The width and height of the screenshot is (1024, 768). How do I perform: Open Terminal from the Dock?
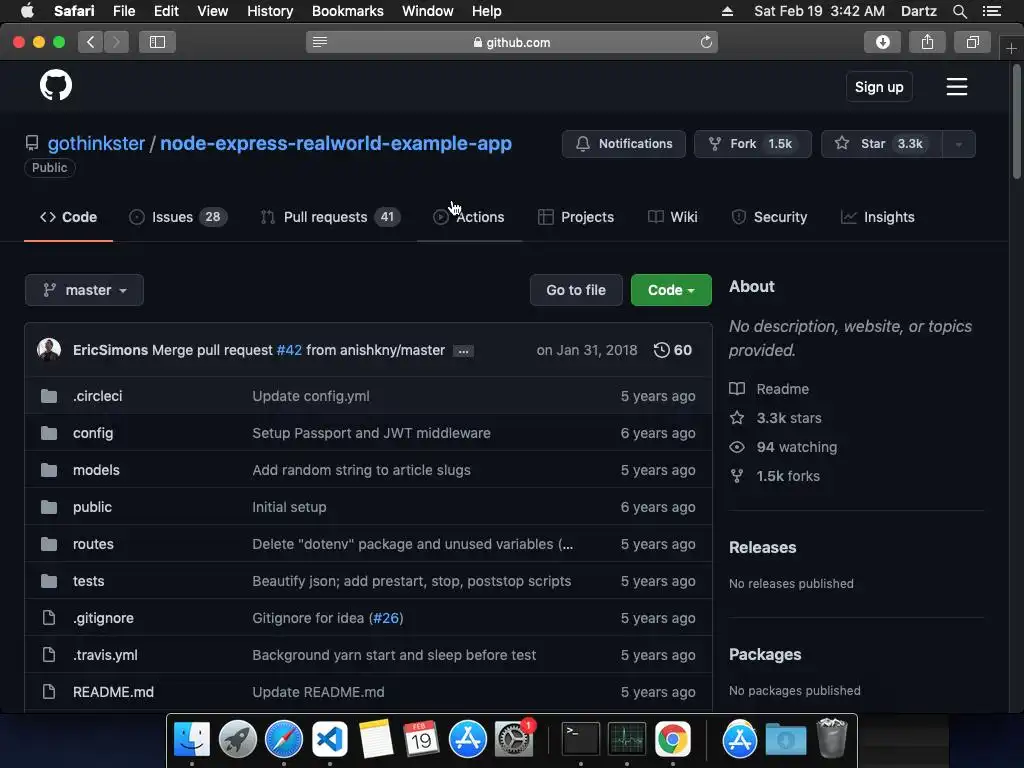(x=581, y=739)
